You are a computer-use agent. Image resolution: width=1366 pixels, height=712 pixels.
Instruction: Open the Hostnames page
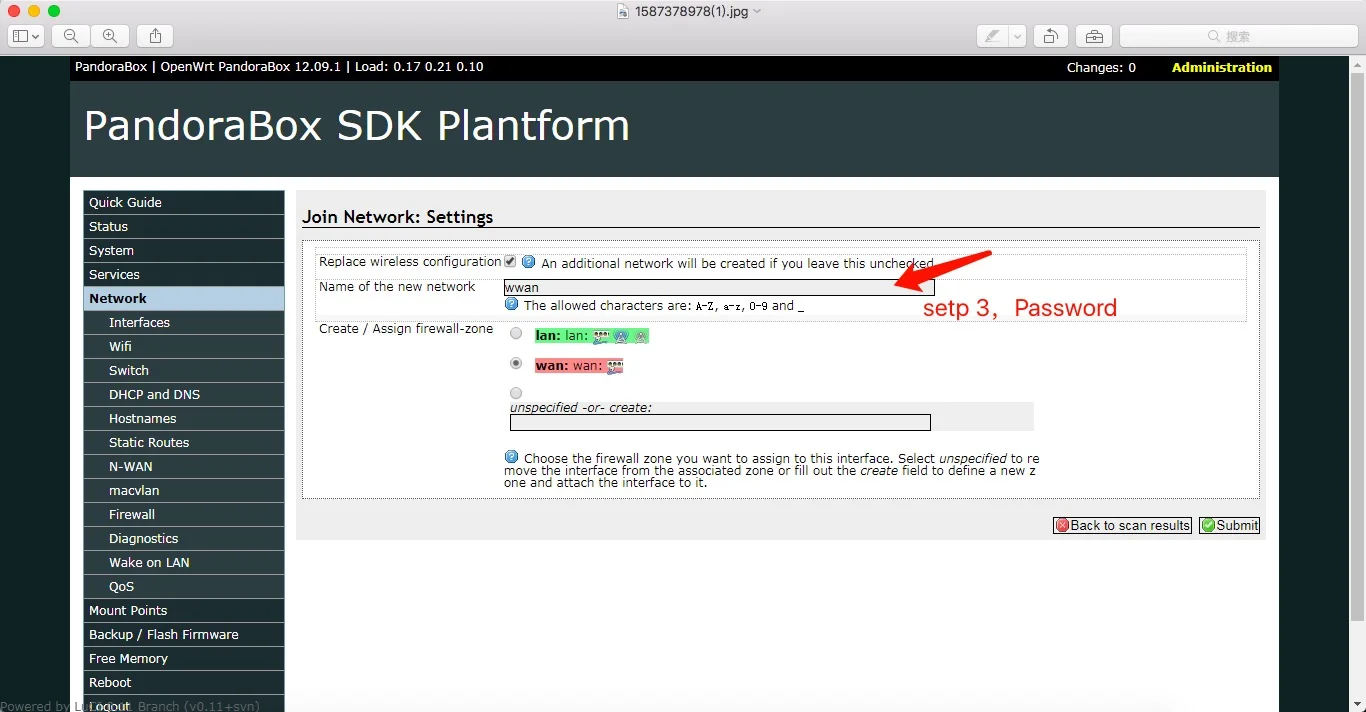[x=184, y=418]
